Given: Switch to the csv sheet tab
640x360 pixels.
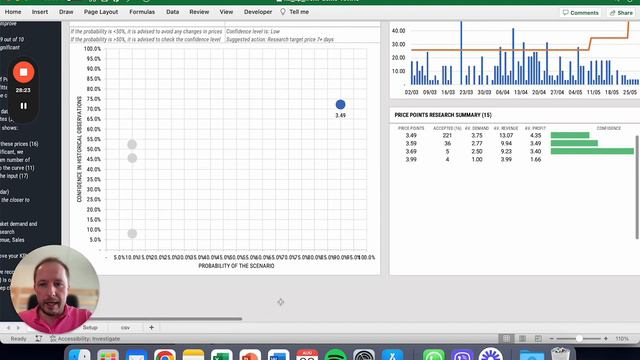Looking at the screenshot, I should click(x=125, y=327).
